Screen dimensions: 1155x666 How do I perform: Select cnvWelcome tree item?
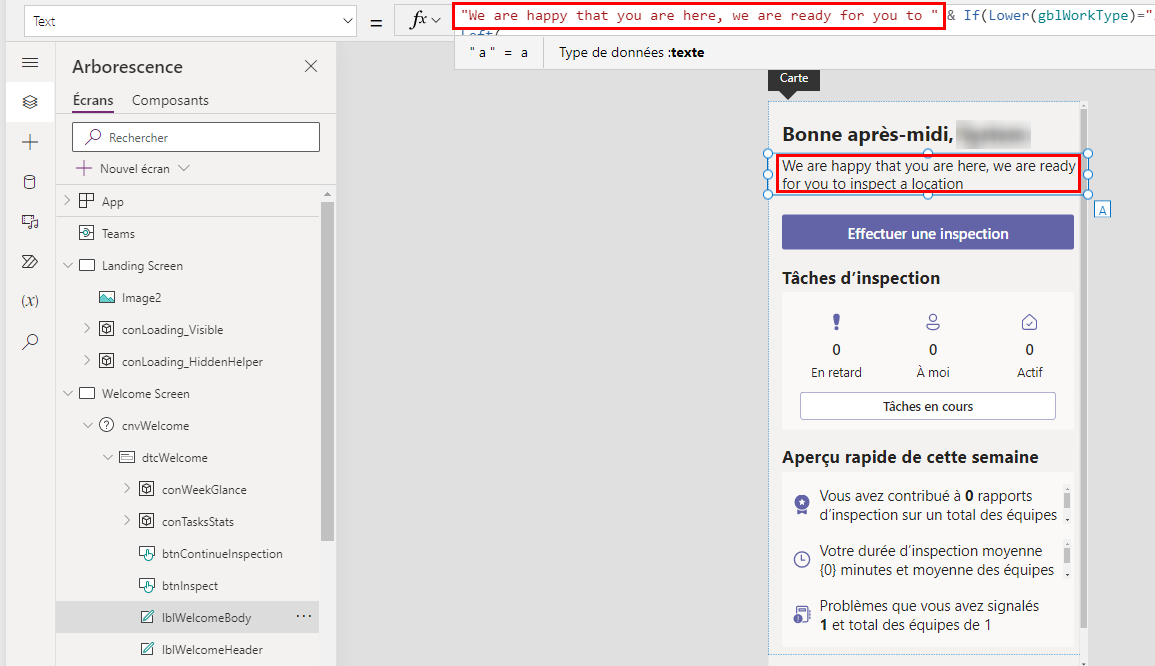pos(155,426)
